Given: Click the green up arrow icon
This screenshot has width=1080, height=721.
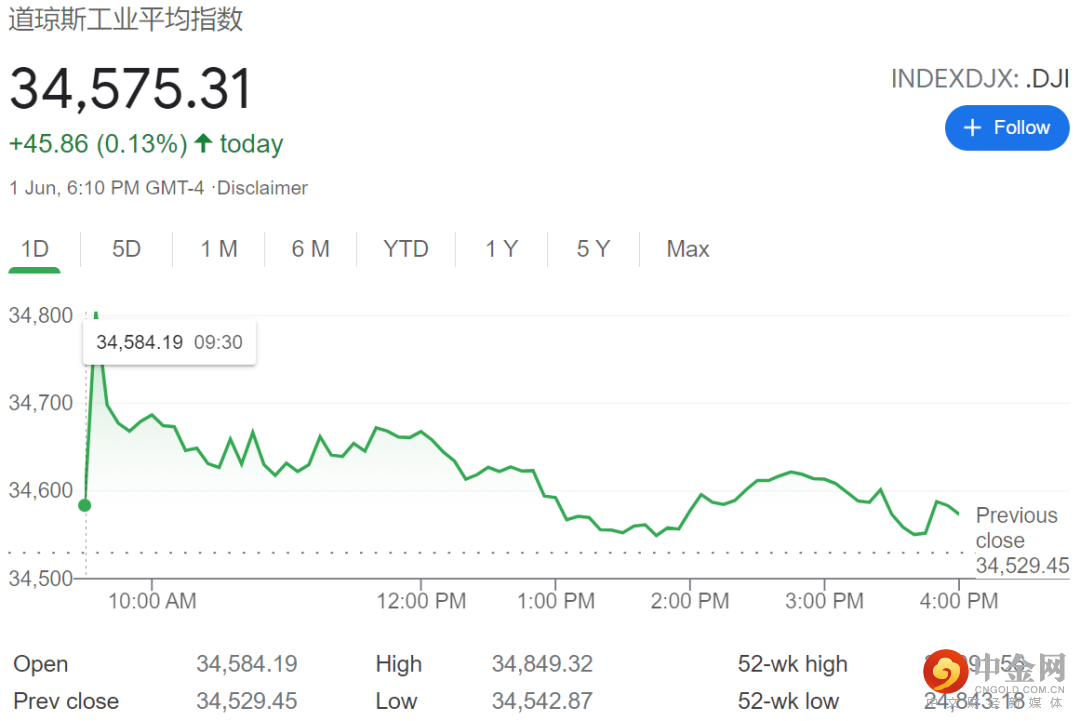Looking at the screenshot, I should click(x=203, y=144).
